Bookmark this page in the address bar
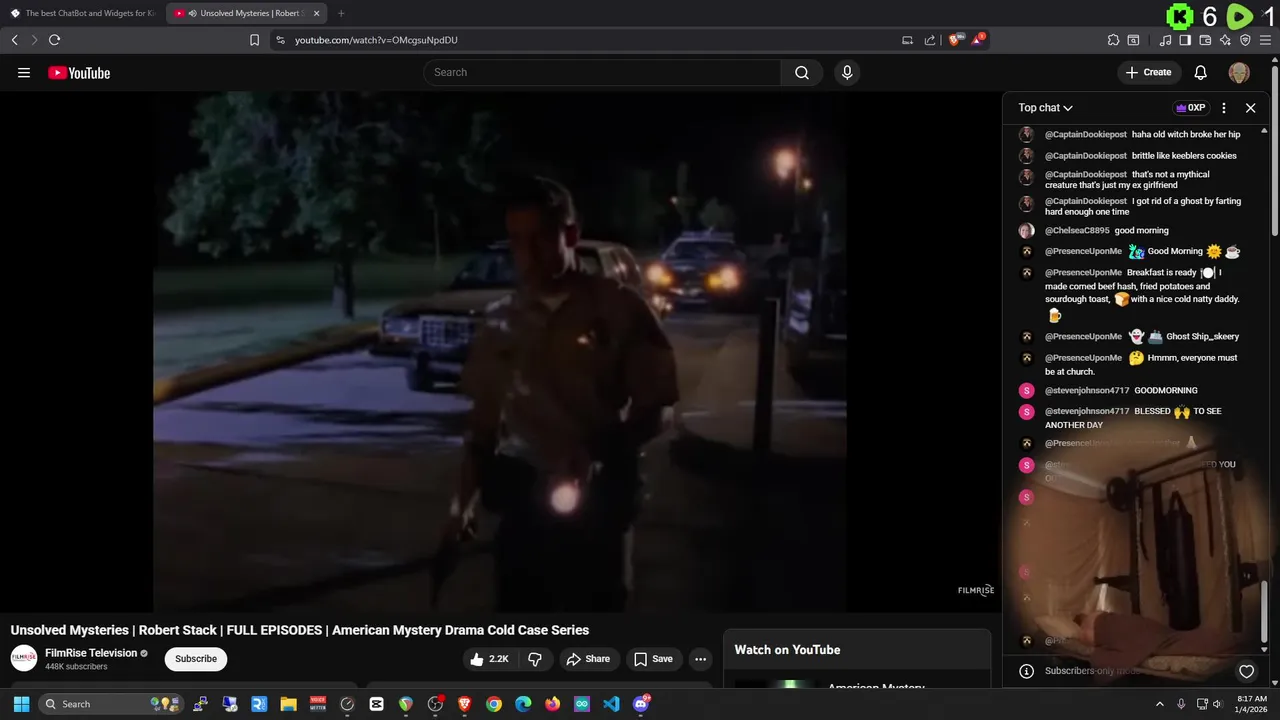 point(254,40)
